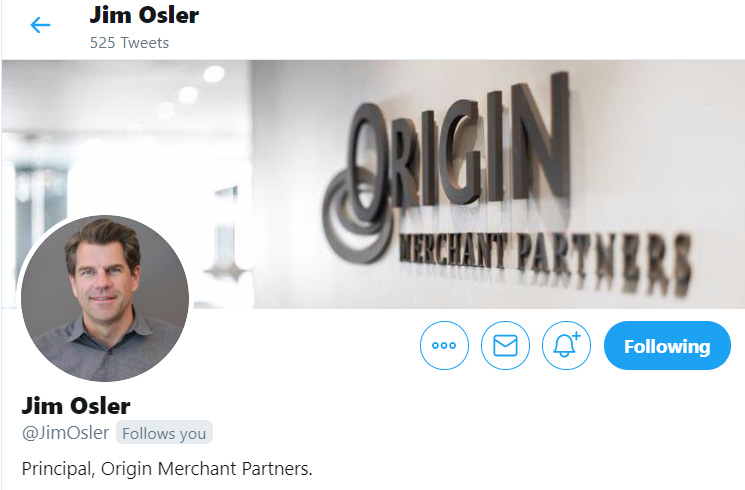This screenshot has width=745, height=490.
Task: Open Jim Osler's circular profile photo
Action: 105,298
